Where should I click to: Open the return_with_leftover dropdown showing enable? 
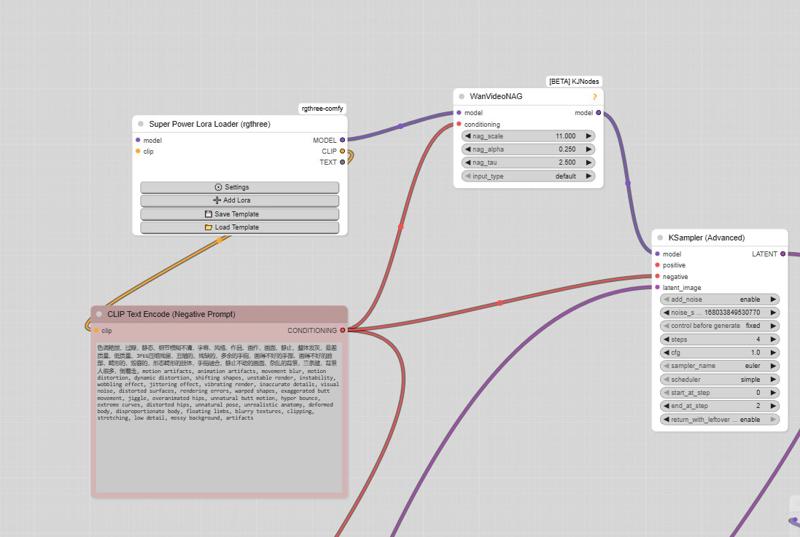(720, 419)
